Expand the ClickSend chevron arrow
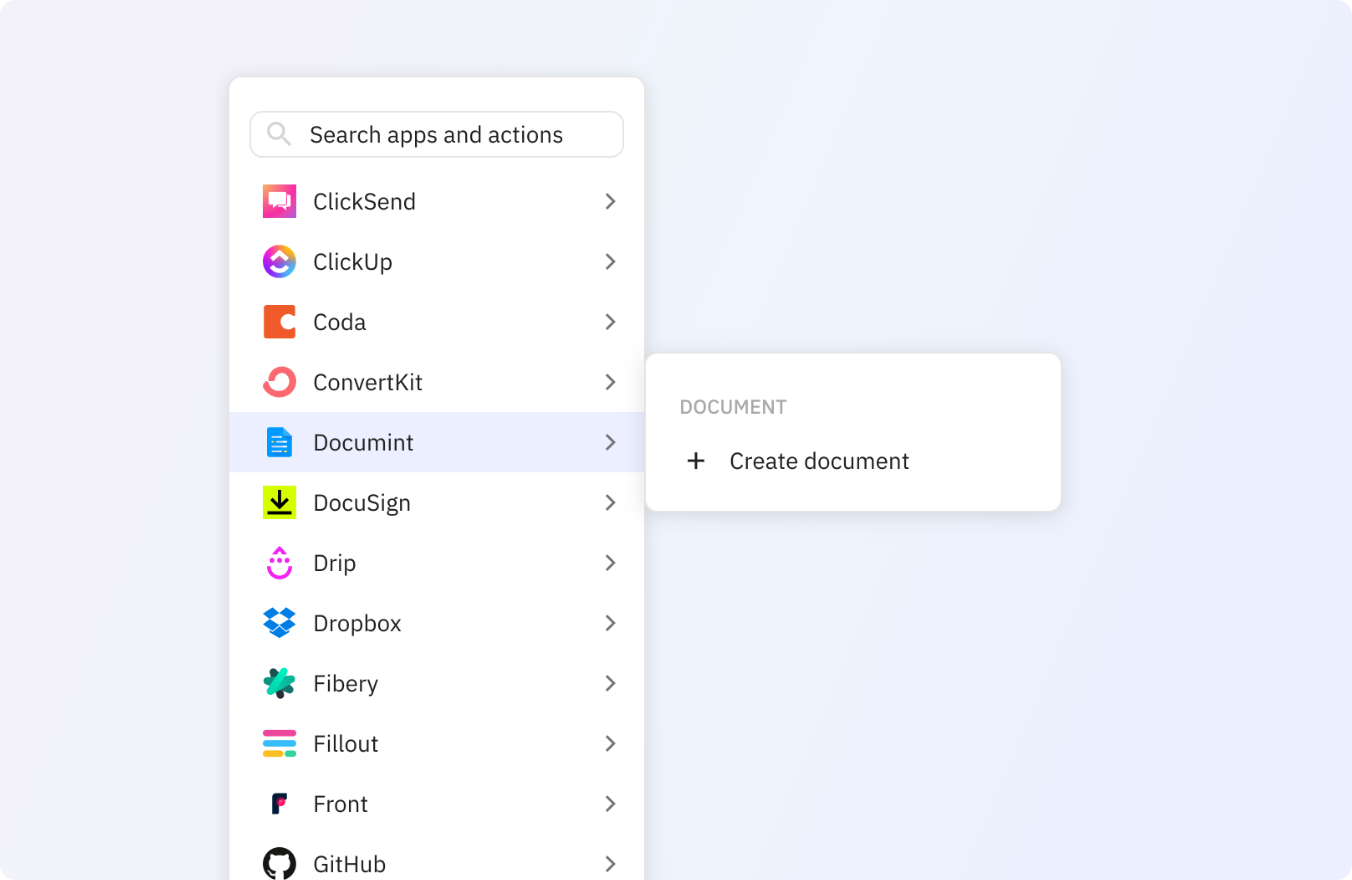The image size is (1352, 880). tap(610, 201)
